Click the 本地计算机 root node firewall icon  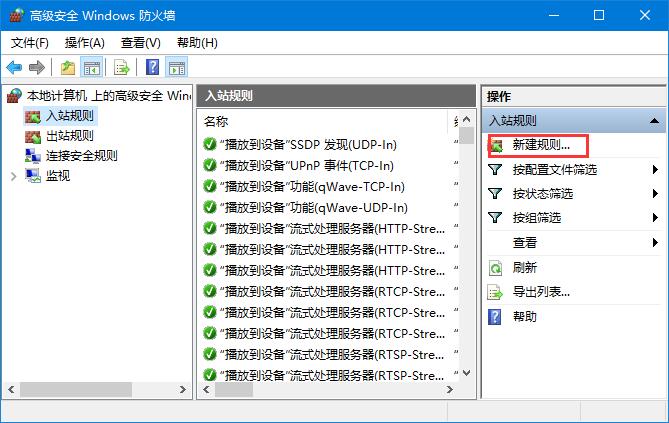click(14, 96)
